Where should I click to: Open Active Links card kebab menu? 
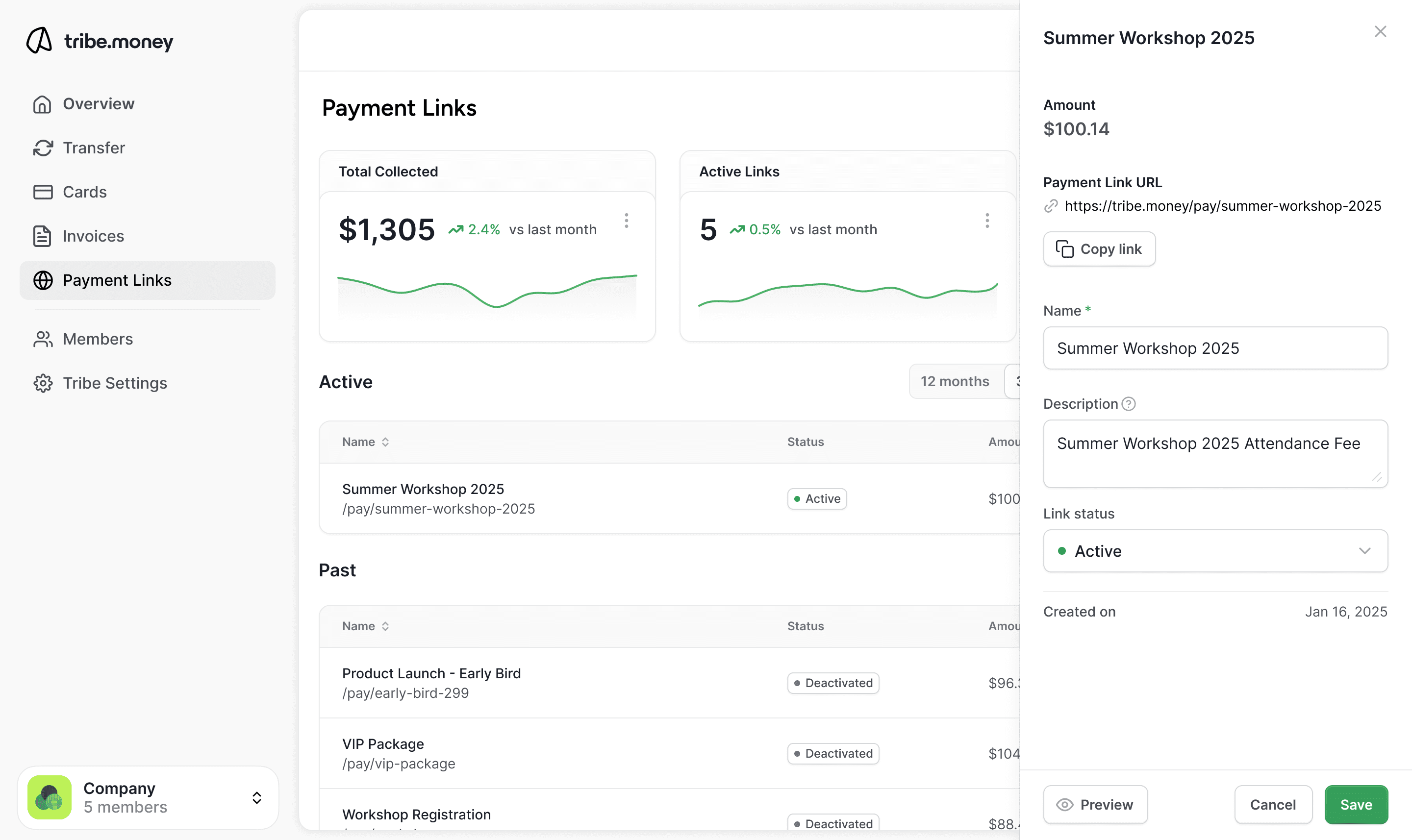point(987,221)
